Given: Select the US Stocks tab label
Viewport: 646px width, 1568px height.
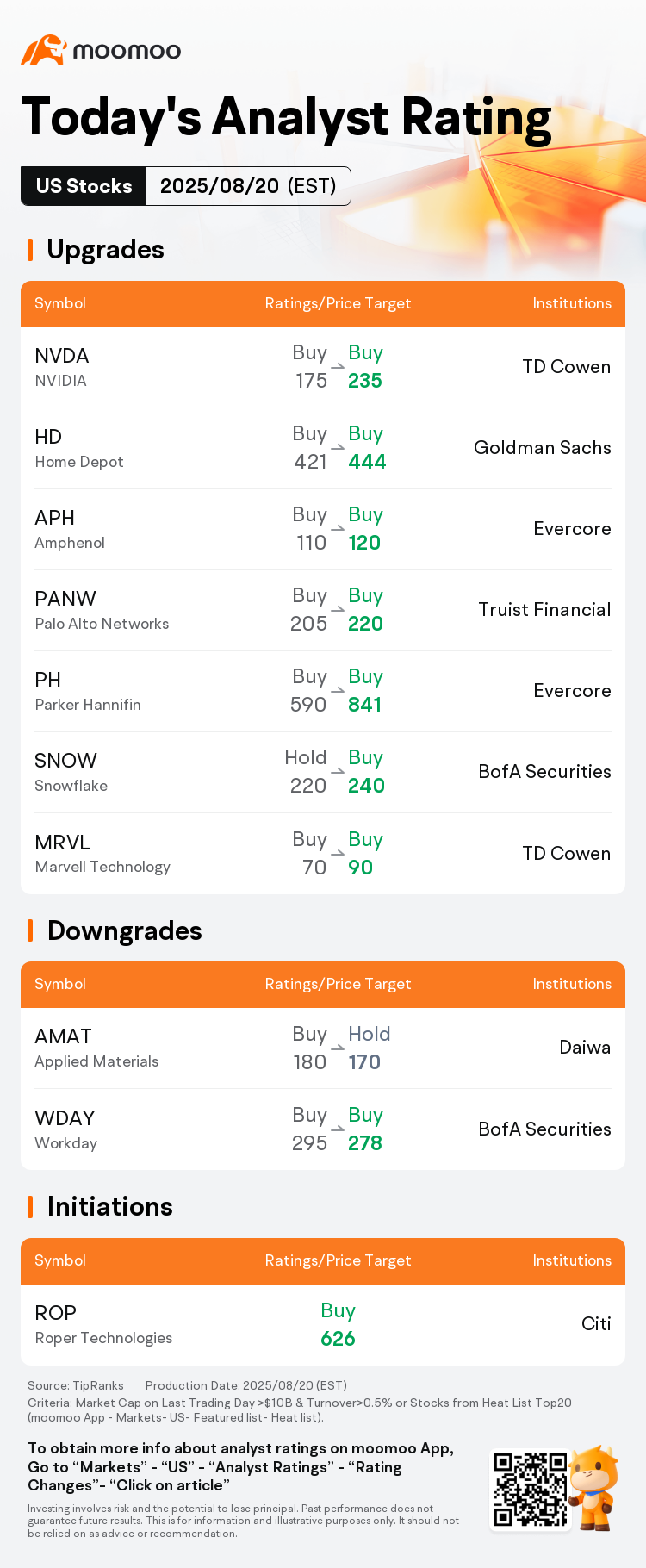Looking at the screenshot, I should click(84, 186).
